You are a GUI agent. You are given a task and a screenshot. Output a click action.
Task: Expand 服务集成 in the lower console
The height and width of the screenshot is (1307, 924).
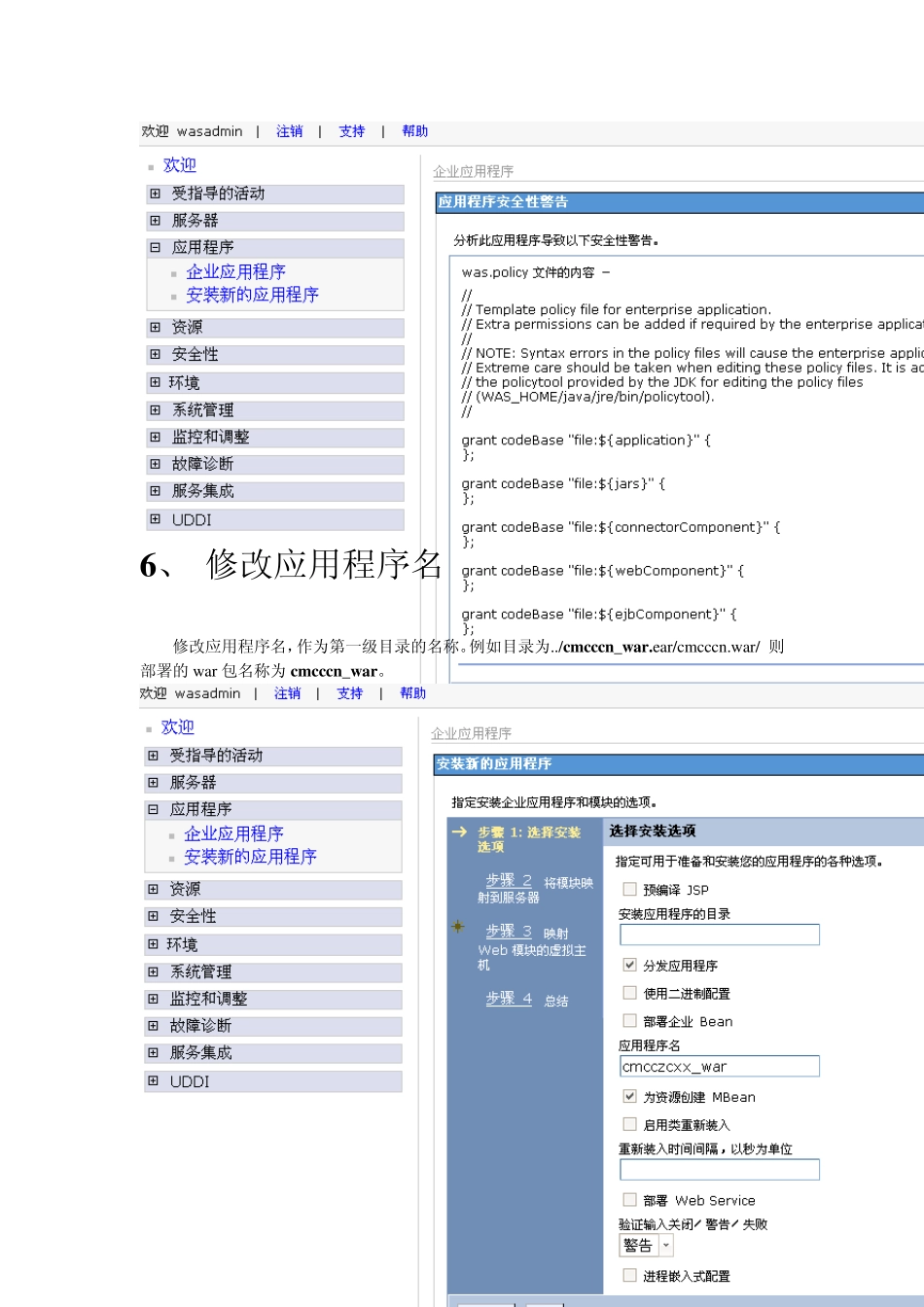click(154, 1052)
